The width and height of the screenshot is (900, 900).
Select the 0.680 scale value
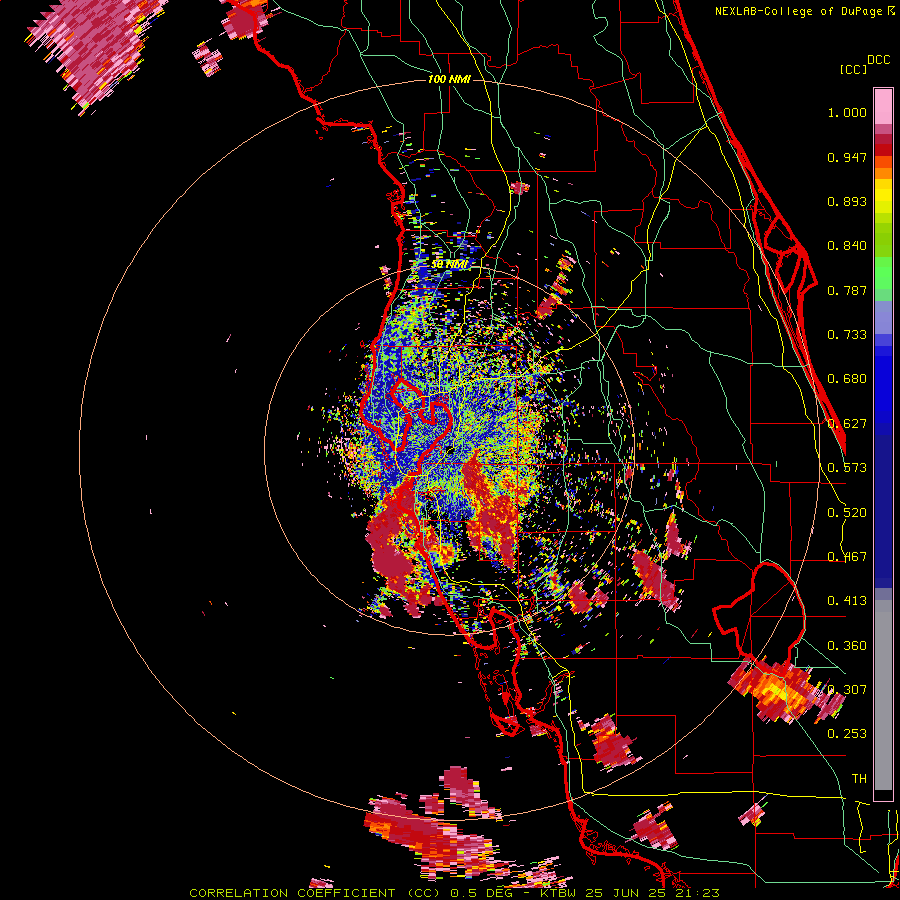(x=847, y=379)
